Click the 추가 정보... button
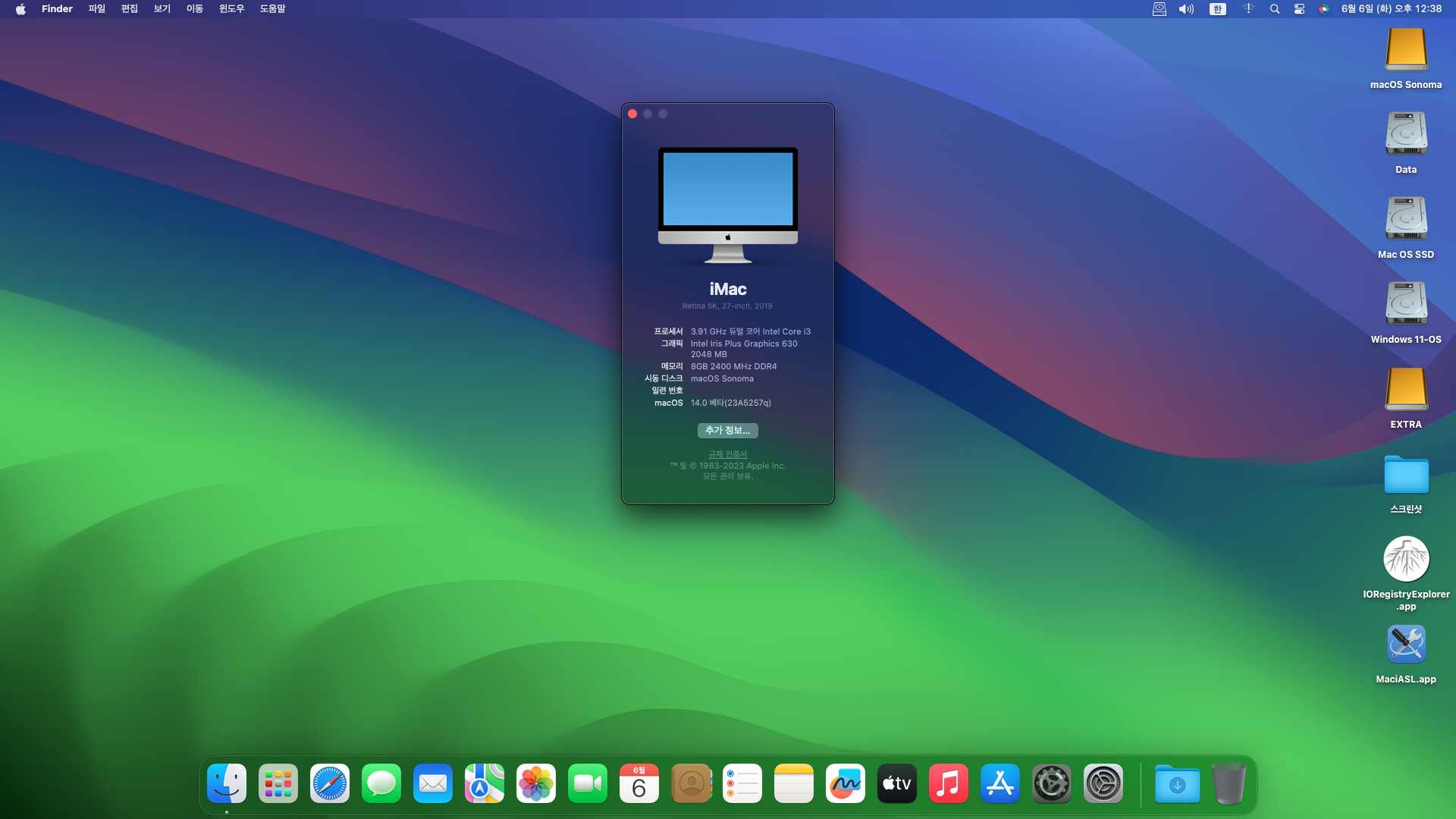The height and width of the screenshot is (819, 1456). coord(728,431)
